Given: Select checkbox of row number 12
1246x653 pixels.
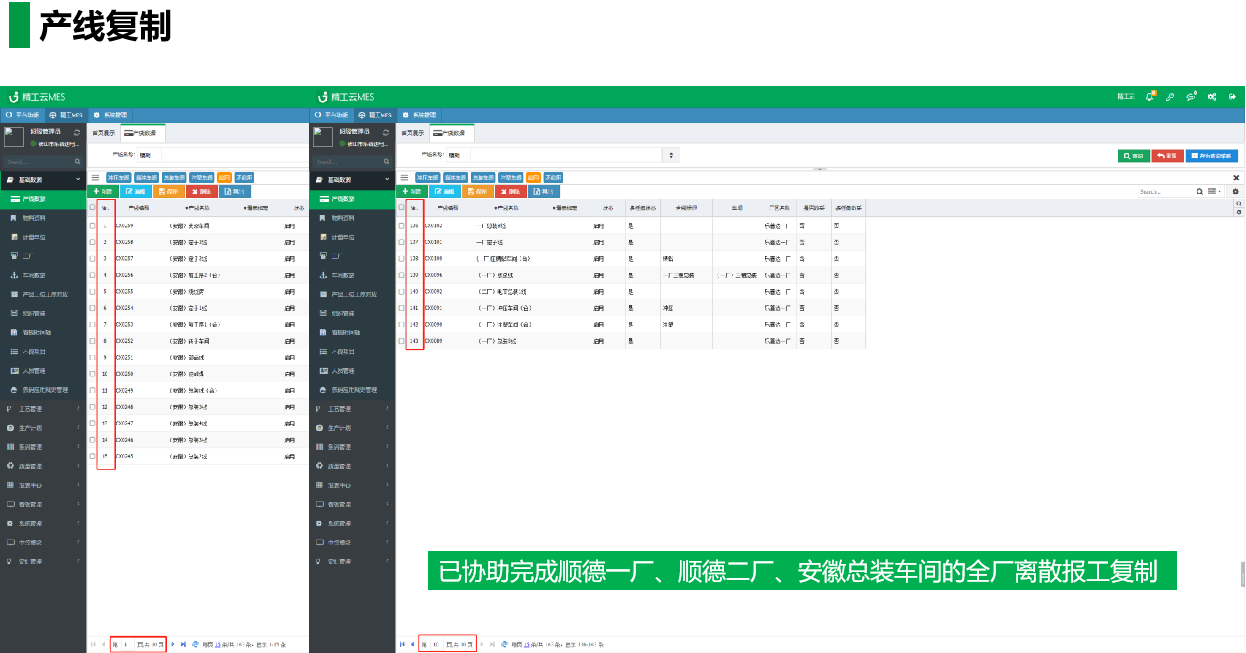Looking at the screenshot, I should 92,407.
